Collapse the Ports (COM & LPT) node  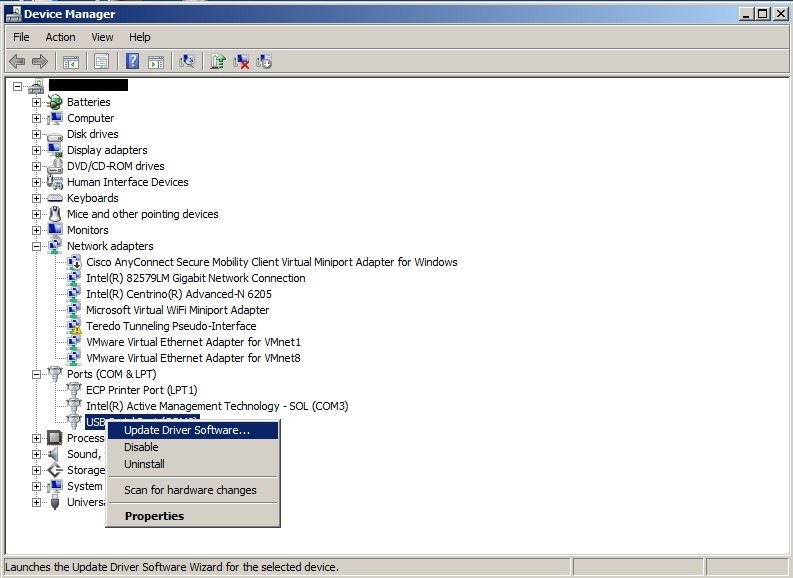click(x=36, y=375)
